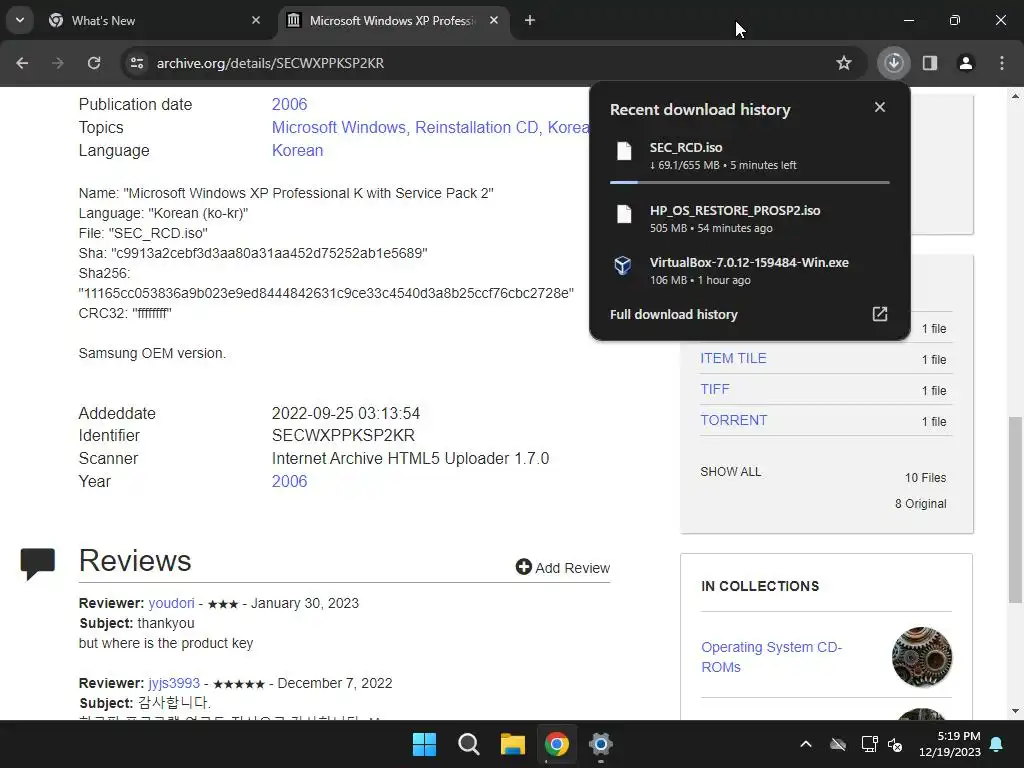Open 2006 Year link
This screenshot has width=1024, height=768.
289,481
